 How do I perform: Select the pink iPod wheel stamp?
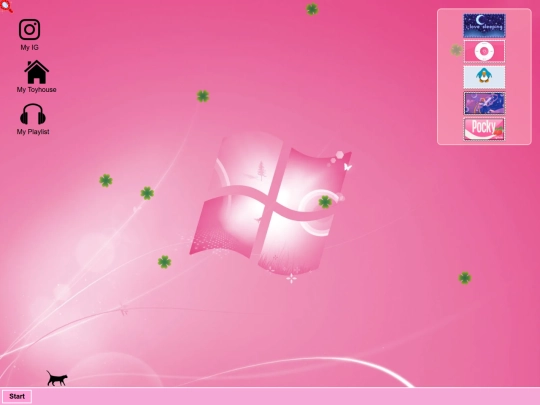point(484,51)
